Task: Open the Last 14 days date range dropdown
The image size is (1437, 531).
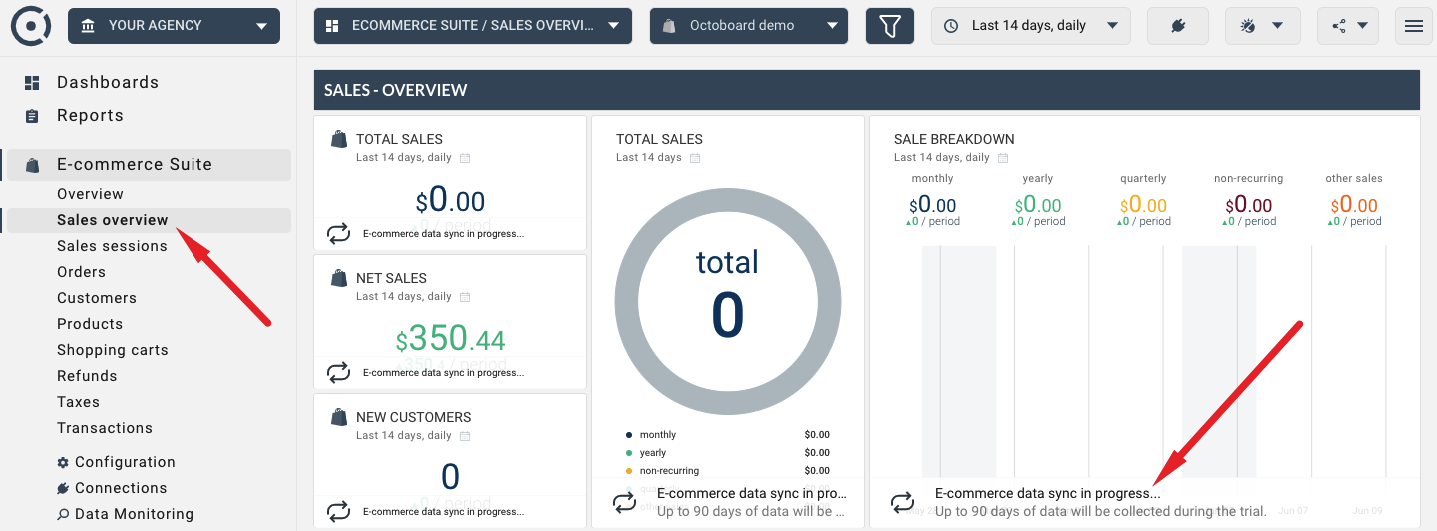Action: (x=1031, y=25)
